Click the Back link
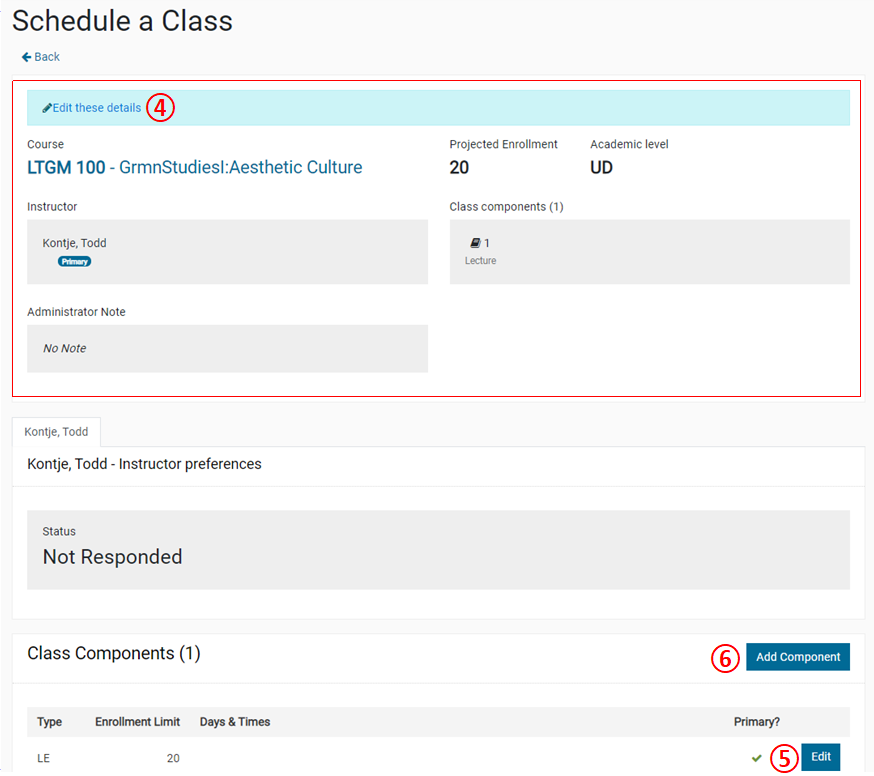874x776 pixels. pyautogui.click(x=40, y=57)
